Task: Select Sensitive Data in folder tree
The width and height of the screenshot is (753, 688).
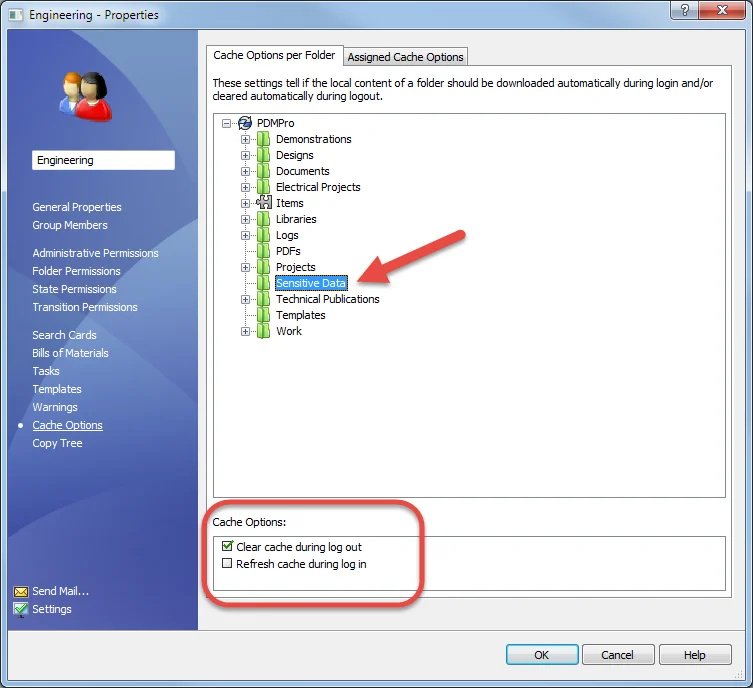Action: click(x=311, y=283)
